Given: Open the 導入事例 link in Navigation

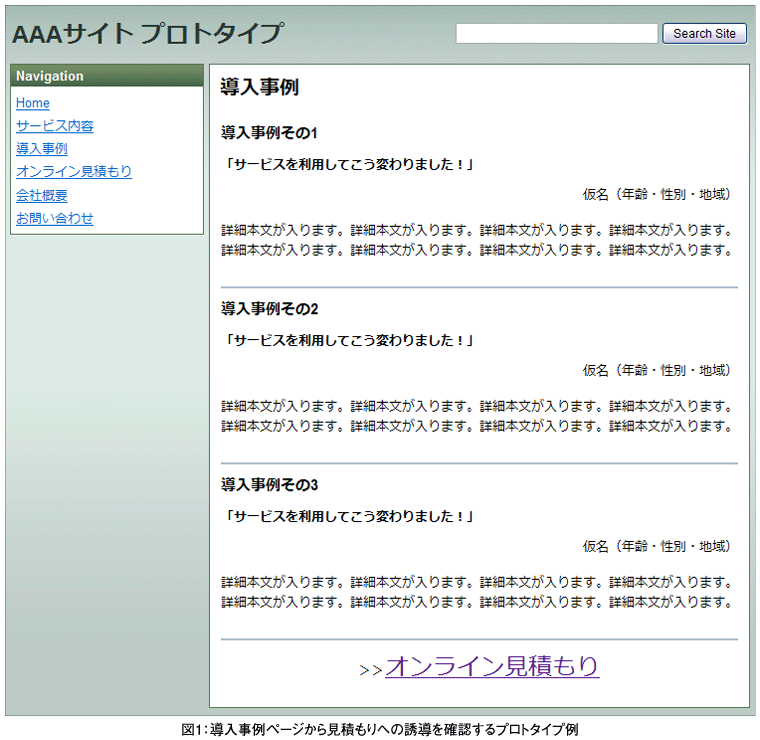Looking at the screenshot, I should click(42, 149).
